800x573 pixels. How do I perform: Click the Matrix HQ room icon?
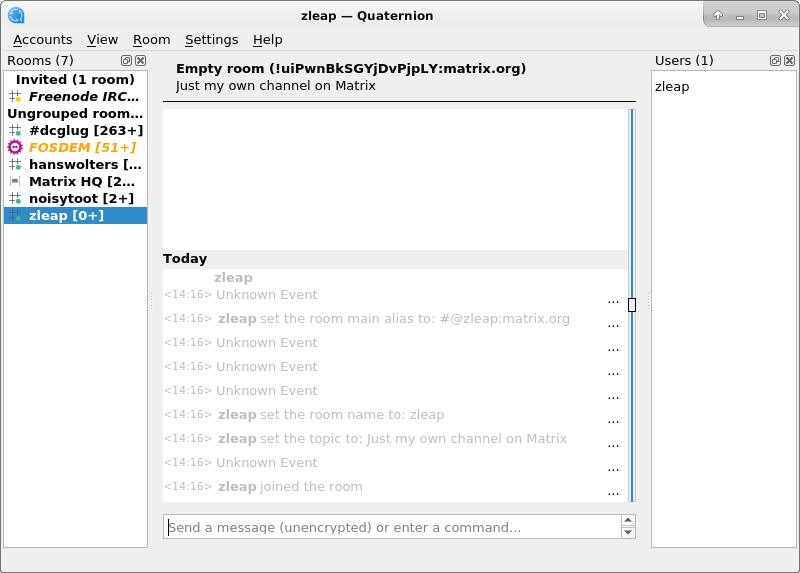pos(15,181)
